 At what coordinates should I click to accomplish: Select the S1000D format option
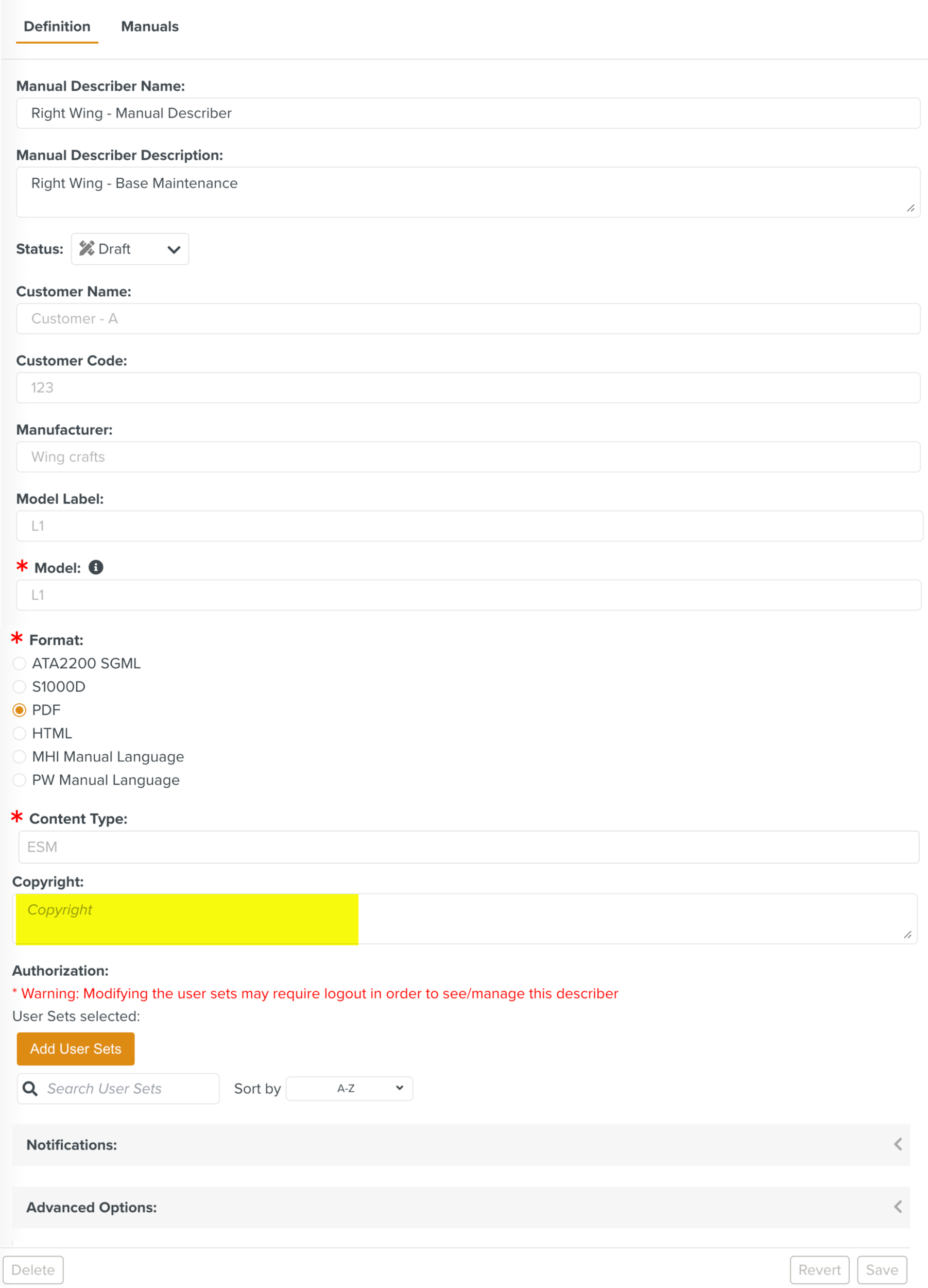pos(19,687)
